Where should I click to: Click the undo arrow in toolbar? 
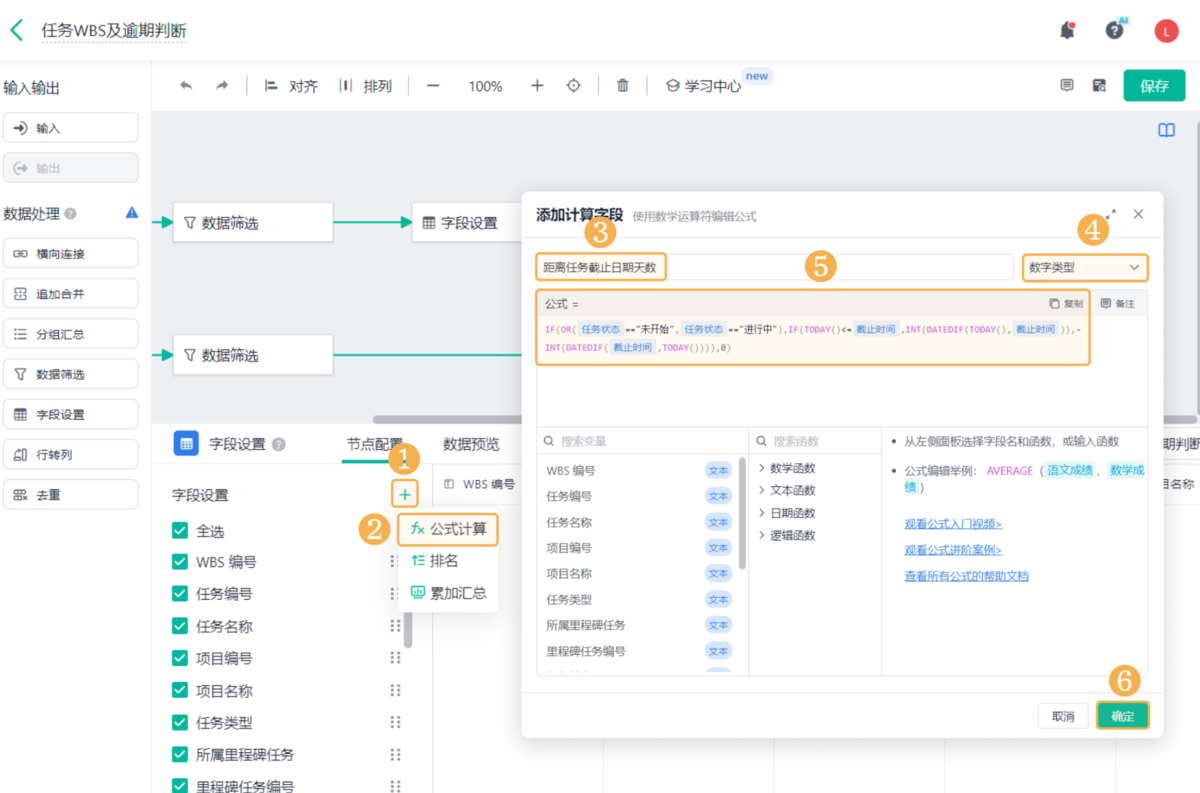(186, 86)
